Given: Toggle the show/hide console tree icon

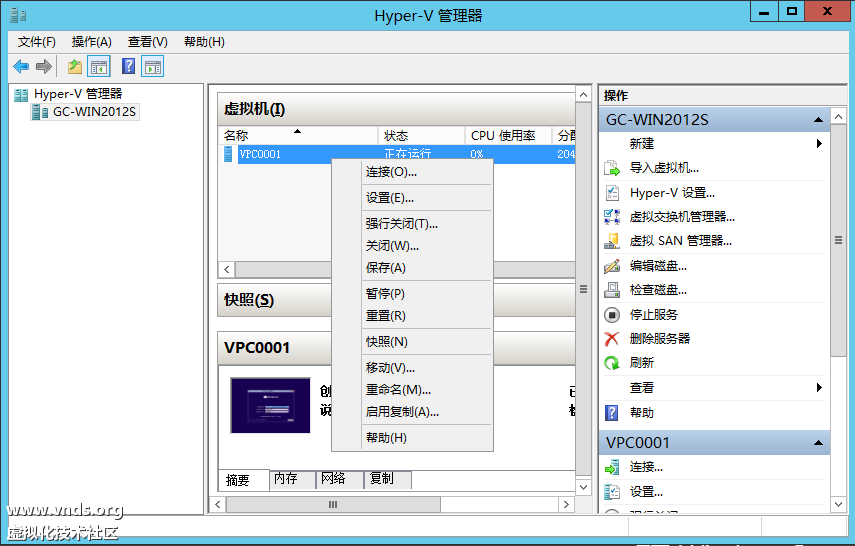Looking at the screenshot, I should pos(99,67).
